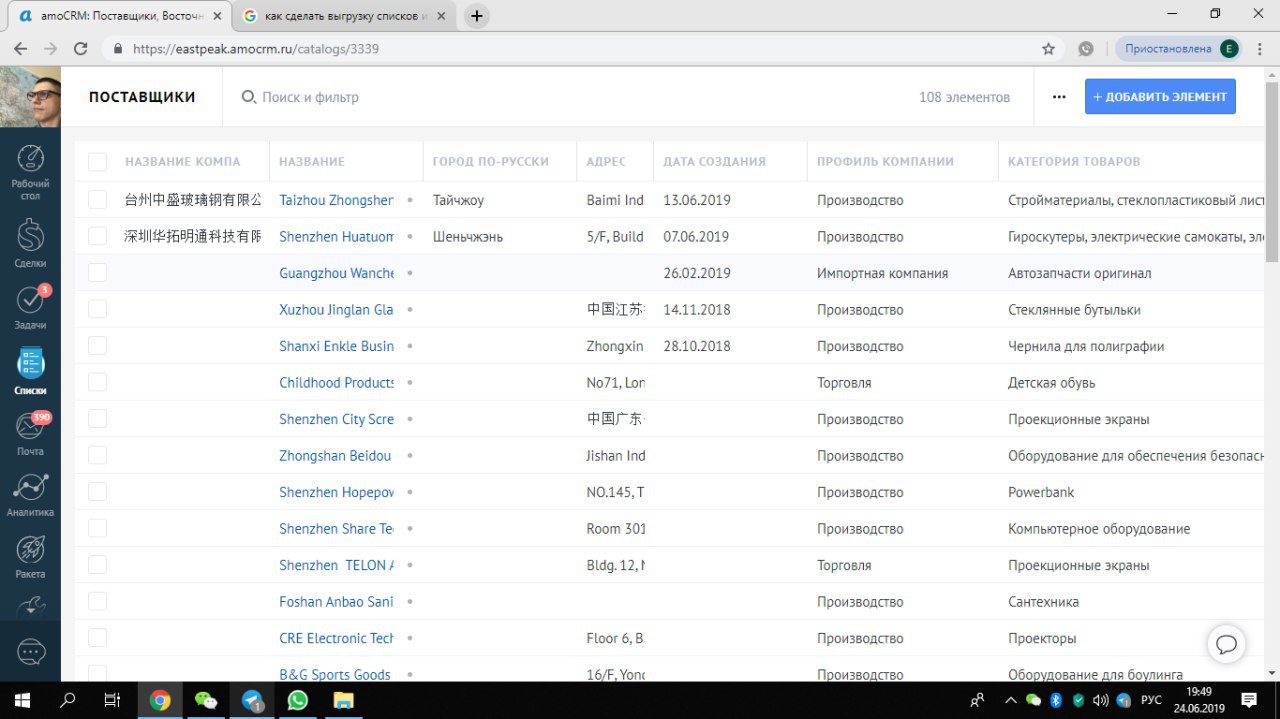This screenshot has height=719, width=1280.
Task: Click Добавить элемент button
Action: [1160, 97]
